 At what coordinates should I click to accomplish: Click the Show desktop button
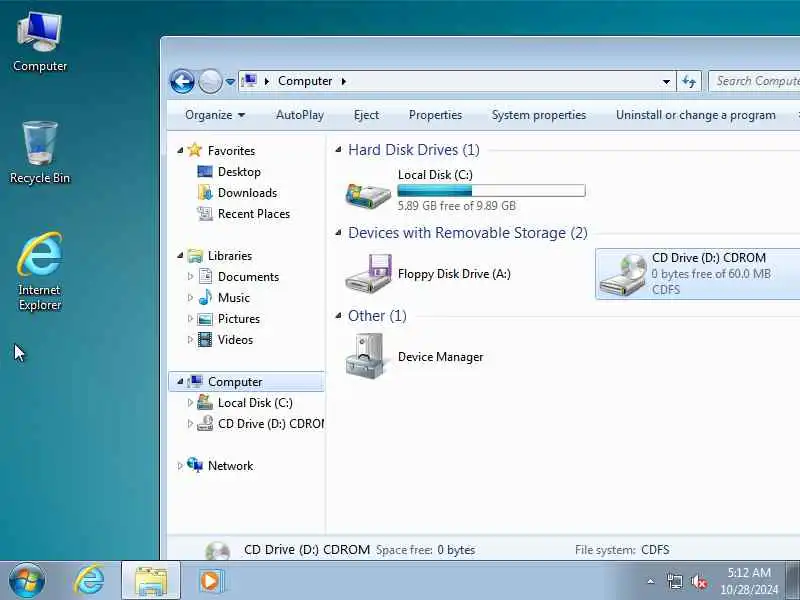point(792,581)
